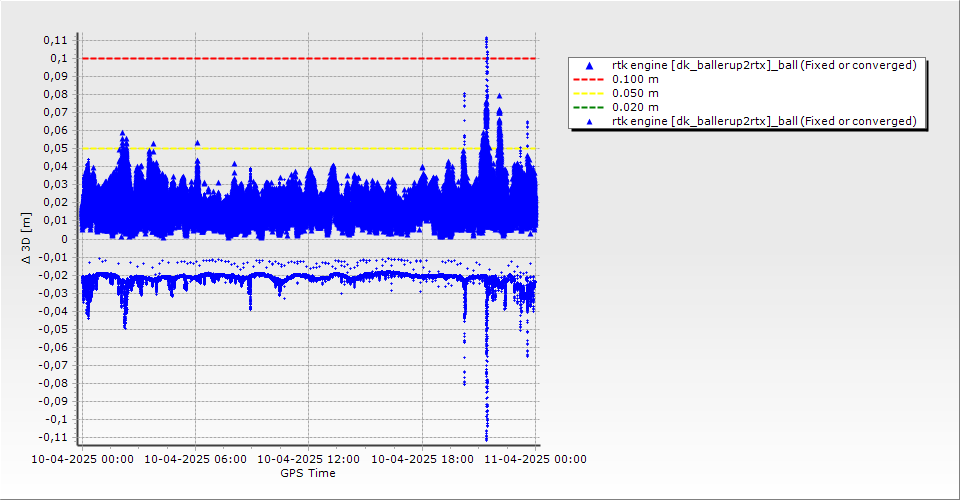Click the 0,11 tick on the vertical axis

pos(56,40)
